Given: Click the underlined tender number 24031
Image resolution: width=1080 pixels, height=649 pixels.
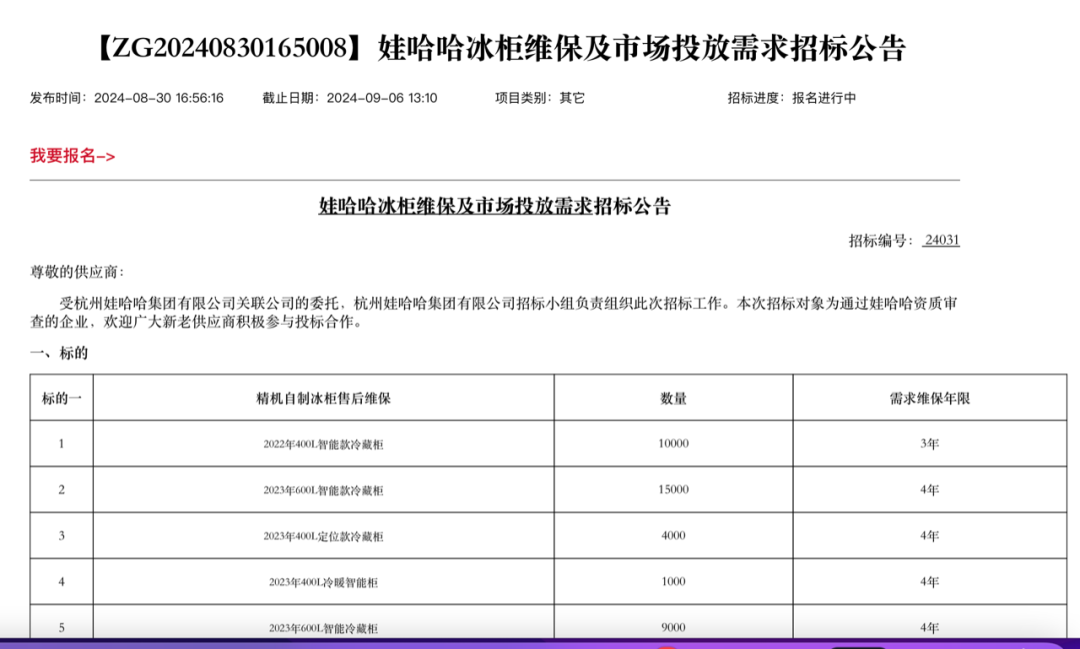Looking at the screenshot, I should 941,240.
